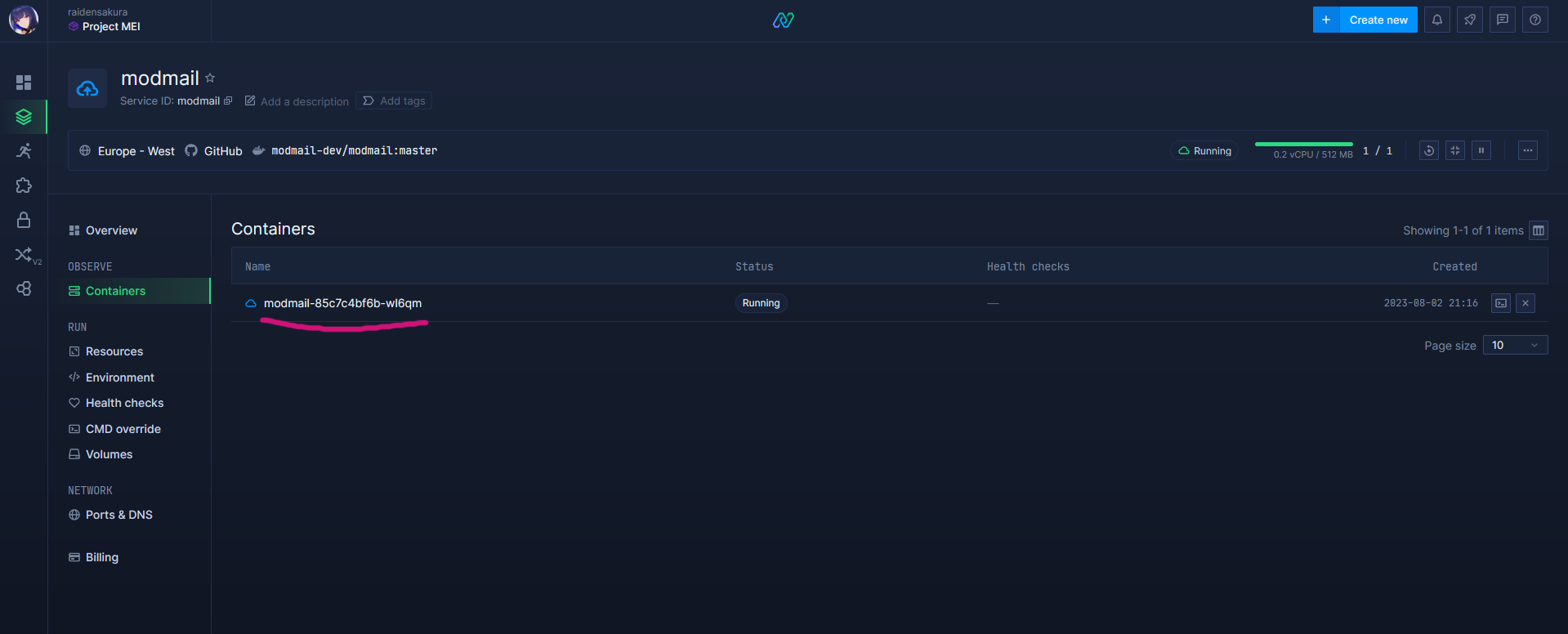
Task: Open the dashboard grid icon in the sidebar
Action: (24, 83)
